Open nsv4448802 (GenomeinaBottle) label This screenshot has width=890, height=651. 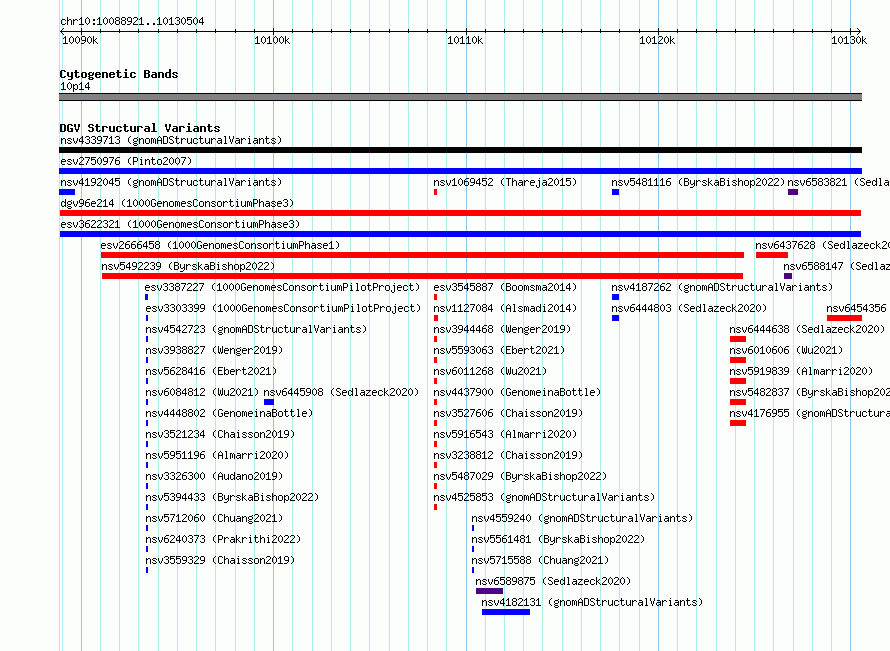click(x=229, y=413)
